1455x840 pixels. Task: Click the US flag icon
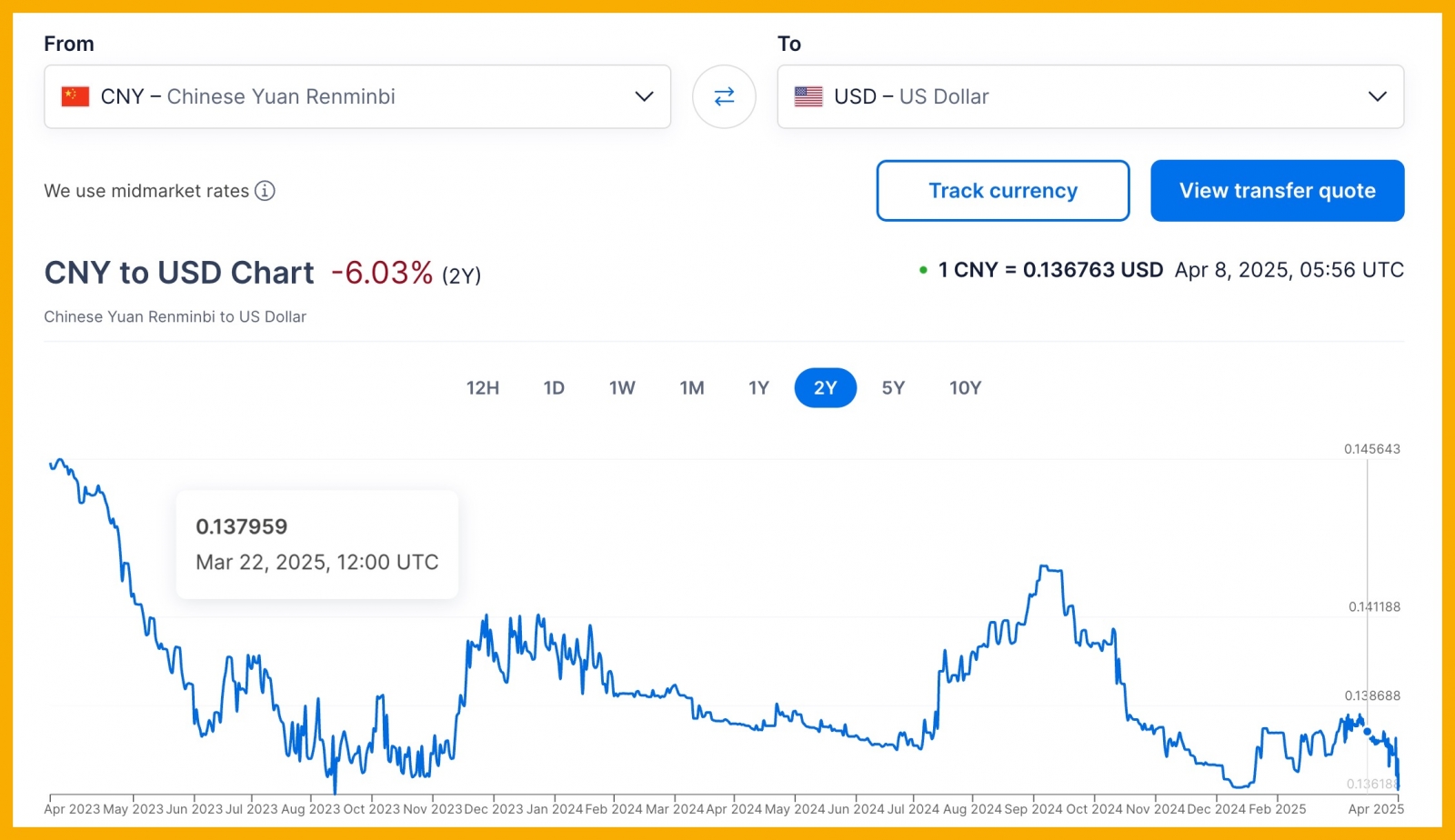click(x=808, y=96)
